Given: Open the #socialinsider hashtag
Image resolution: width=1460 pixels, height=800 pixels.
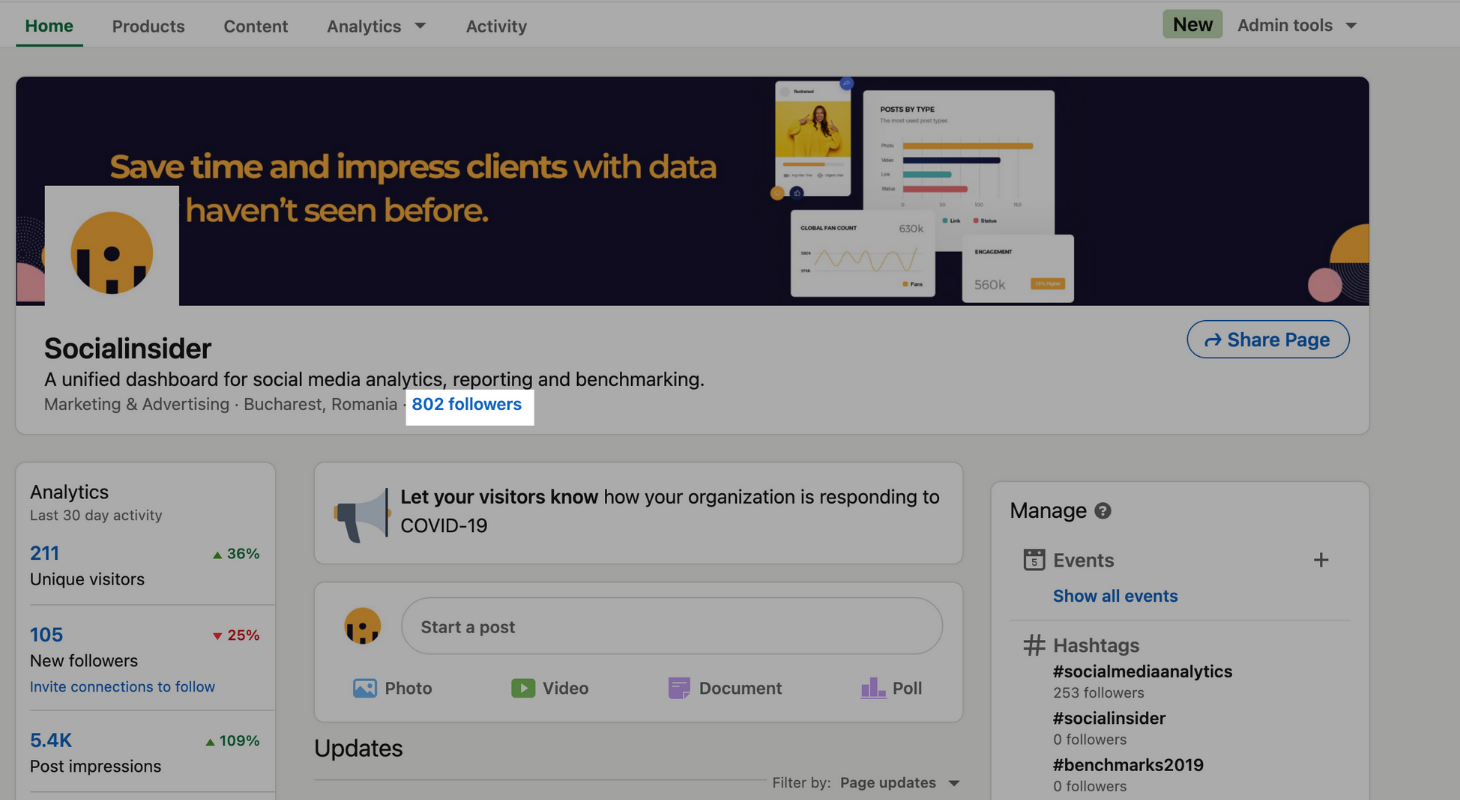Looking at the screenshot, I should (x=1109, y=718).
